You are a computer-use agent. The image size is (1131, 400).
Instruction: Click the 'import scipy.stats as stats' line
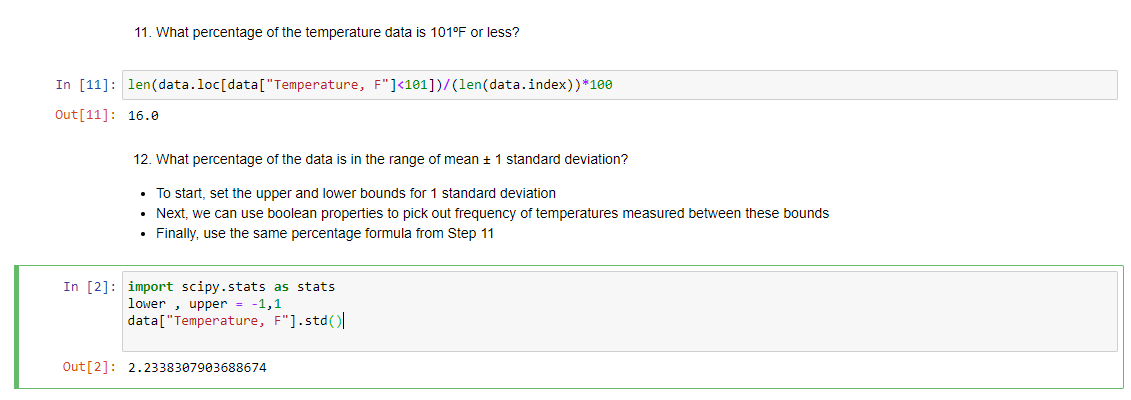point(232,287)
